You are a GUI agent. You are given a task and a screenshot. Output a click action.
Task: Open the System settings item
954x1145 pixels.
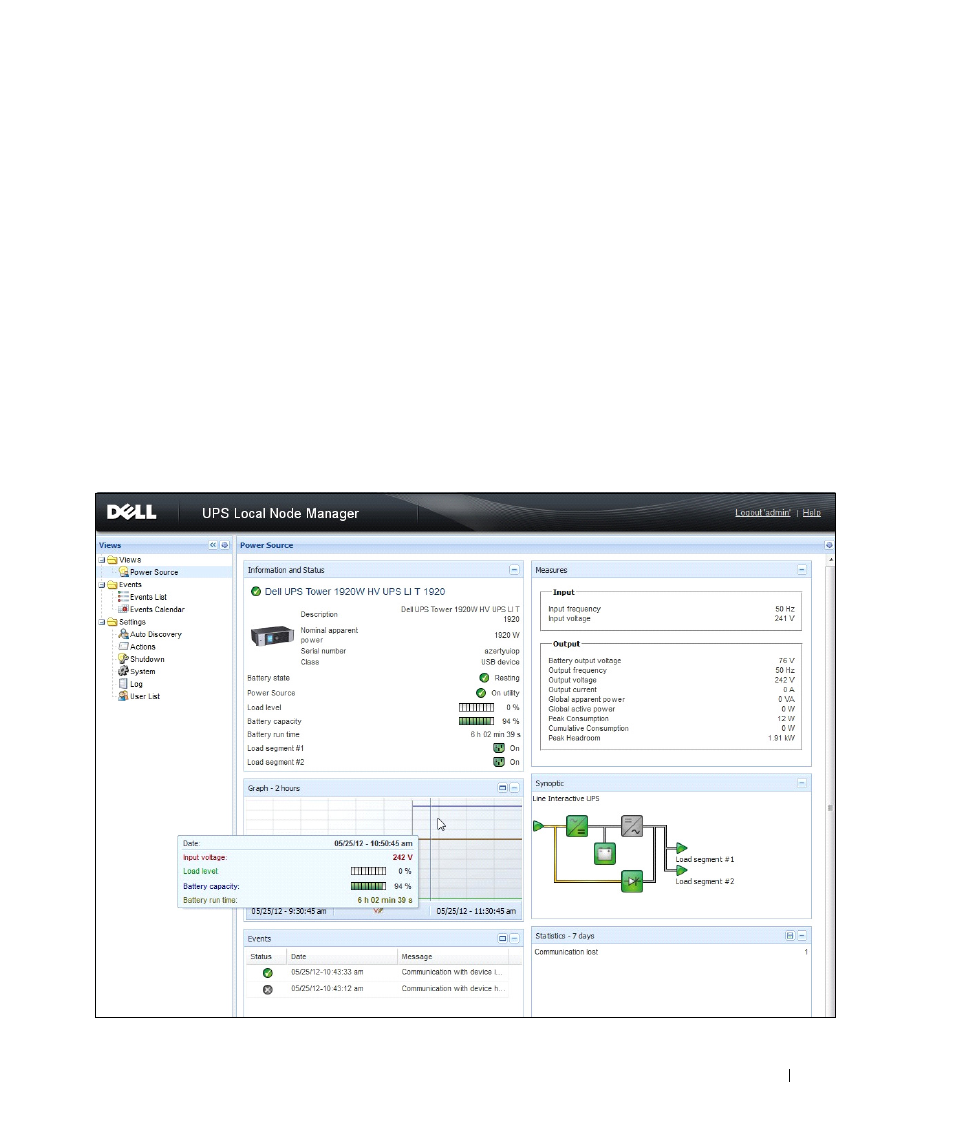(x=142, y=672)
